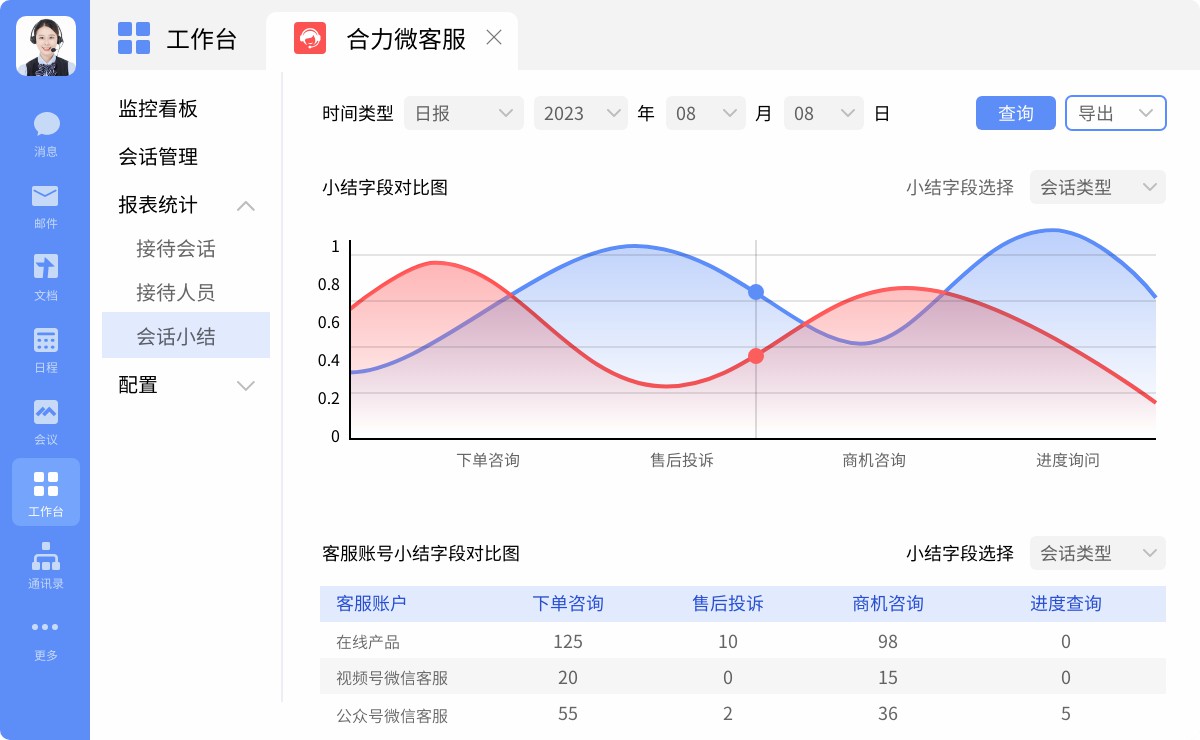The height and width of the screenshot is (740, 1200).
Task: Open 监控看板 monitoring dashboard
Action: click(158, 109)
